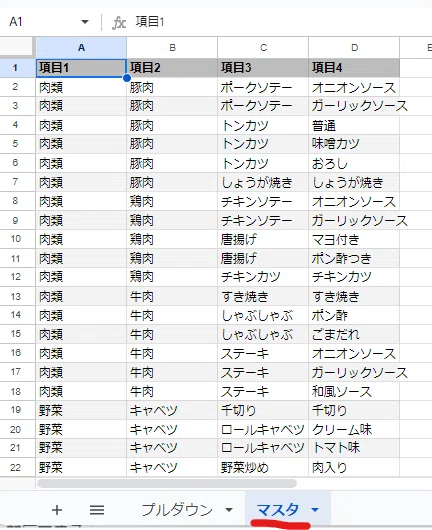Click row 5 cell トンカツ
The height and width of the screenshot is (530, 432).
click(263, 144)
